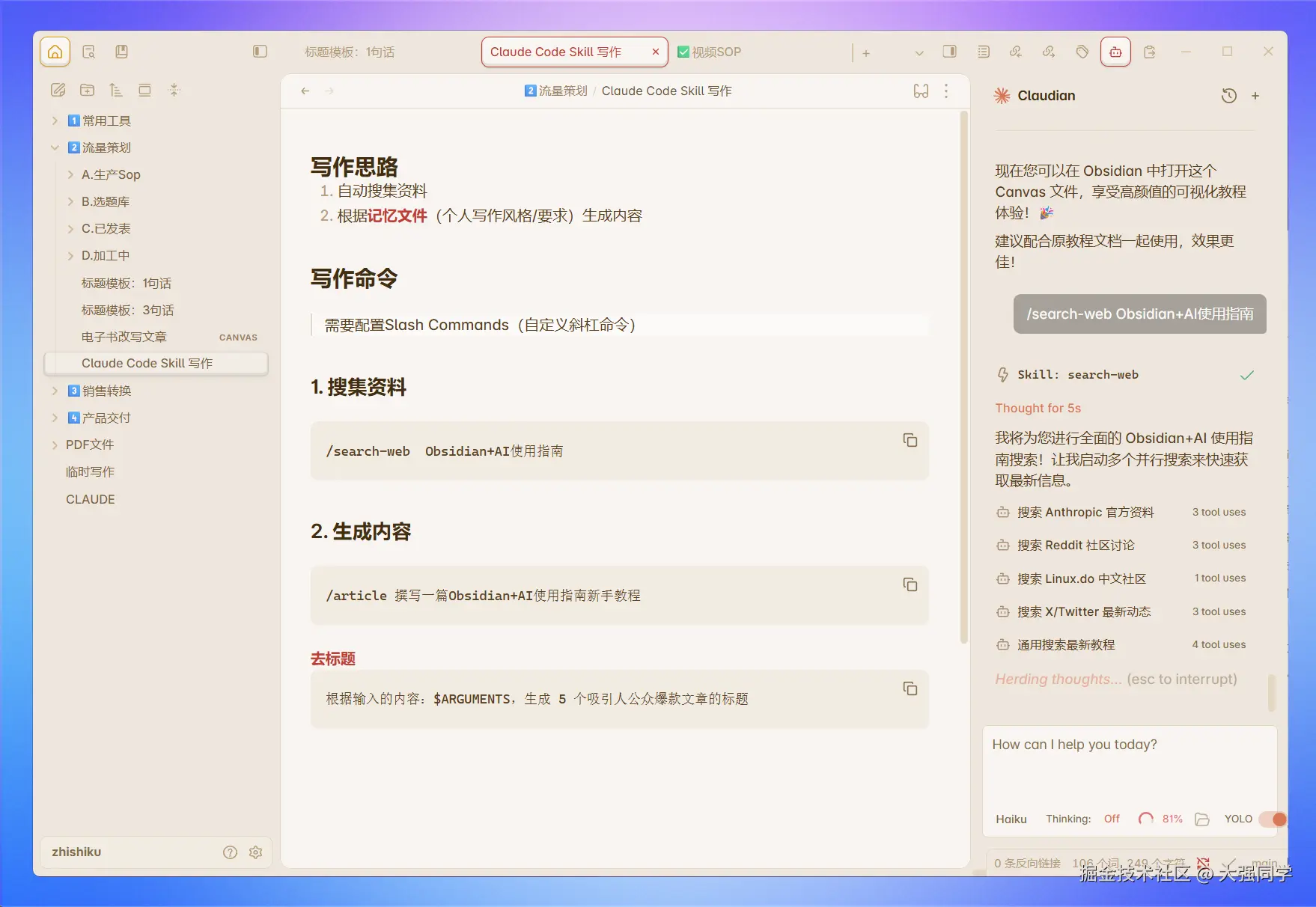Expand the 销售转换 folder

pyautogui.click(x=55, y=390)
